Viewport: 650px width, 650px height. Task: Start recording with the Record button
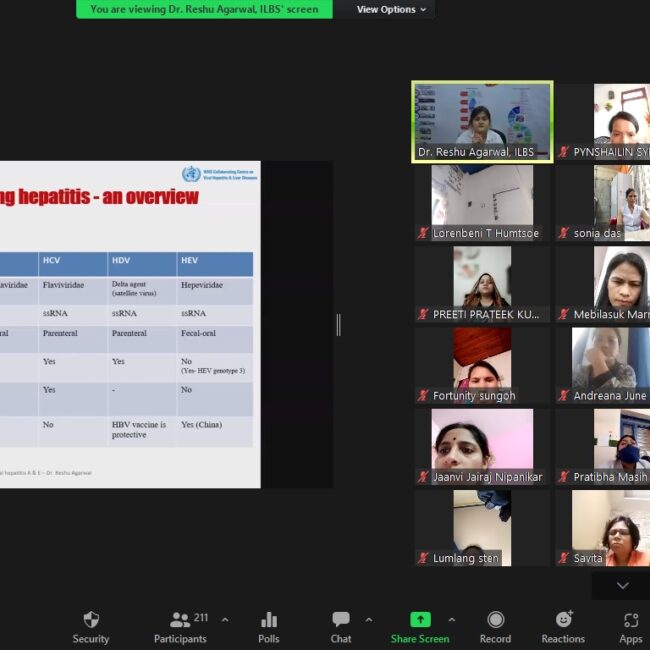[x=495, y=627]
